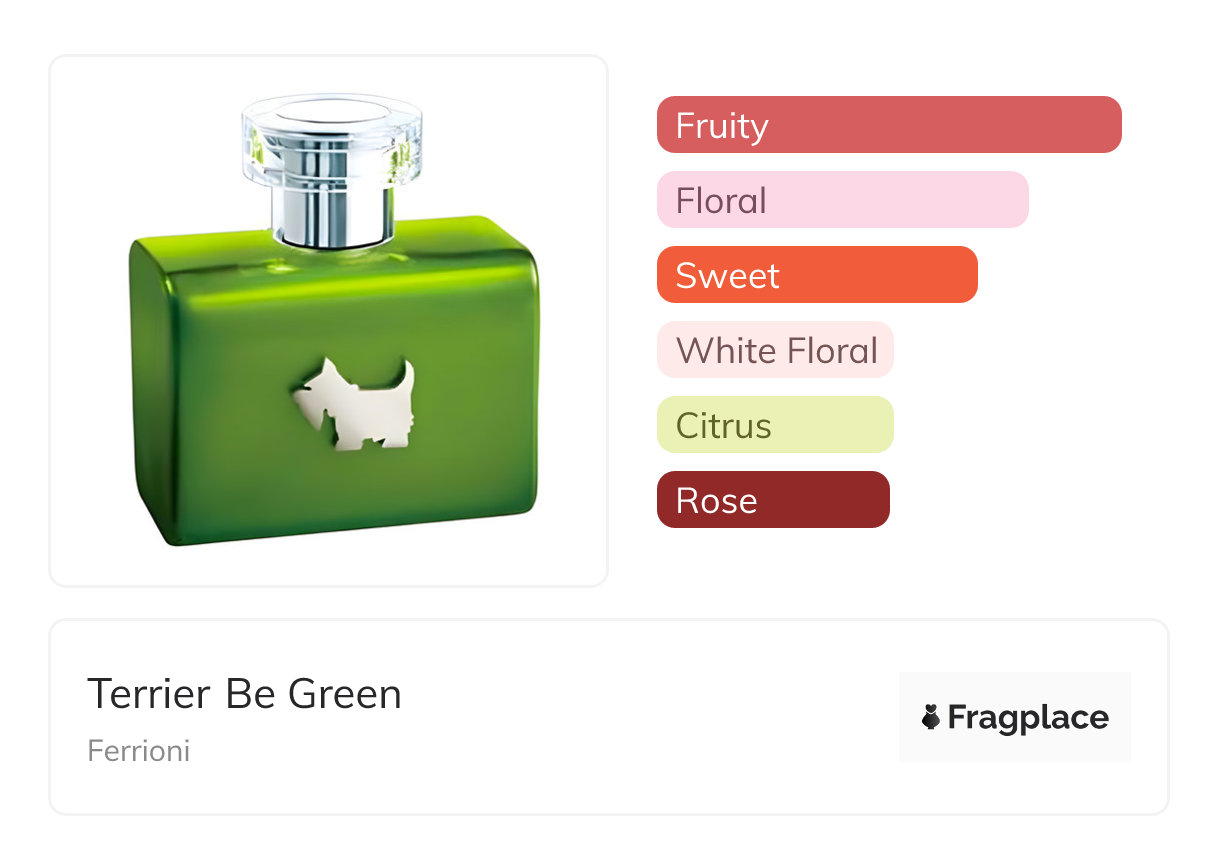Click the white terrier emblem on bottle
Screen dimensions: 1218x864
(356, 405)
